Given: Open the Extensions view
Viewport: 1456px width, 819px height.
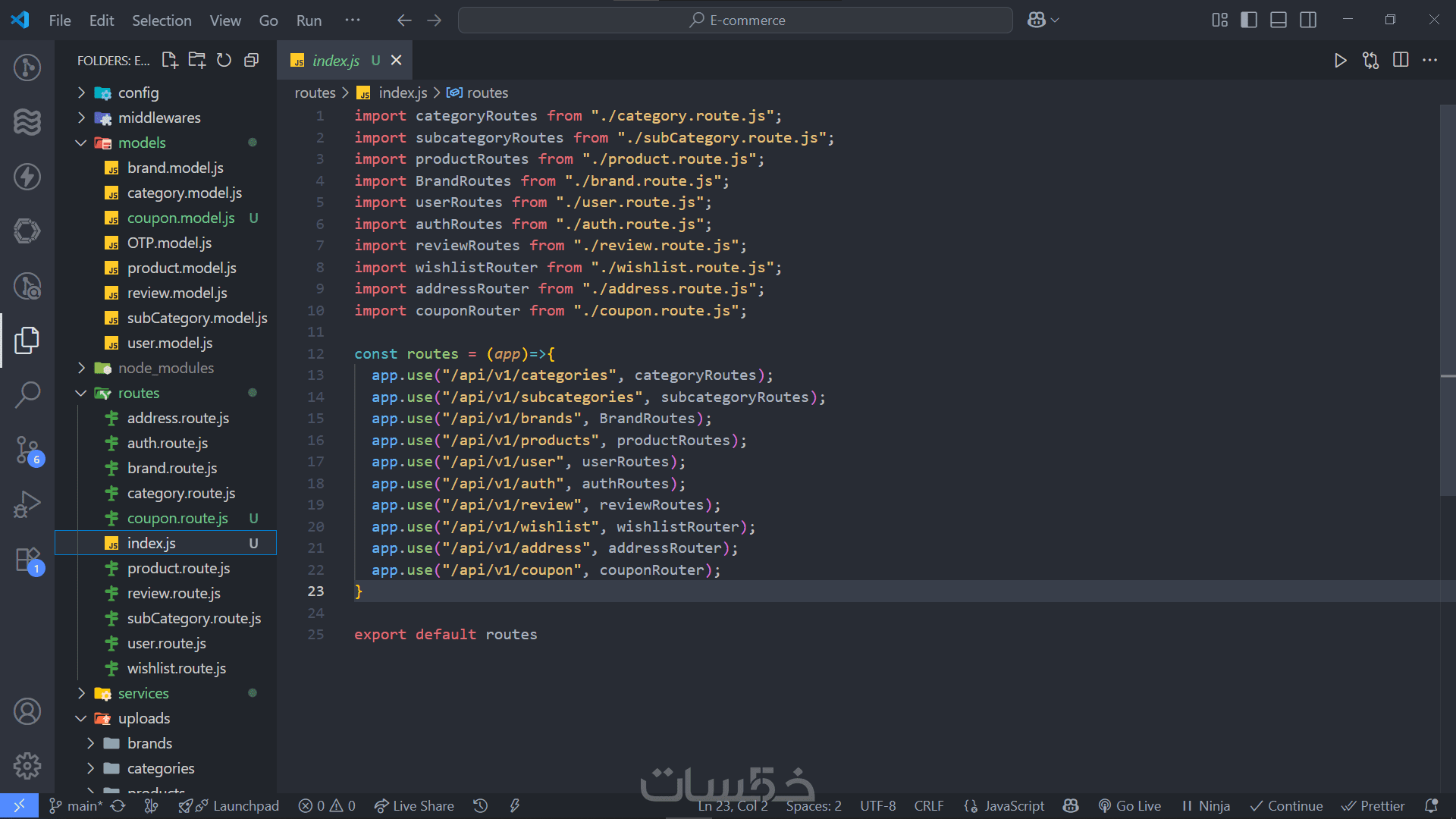Looking at the screenshot, I should tap(27, 560).
